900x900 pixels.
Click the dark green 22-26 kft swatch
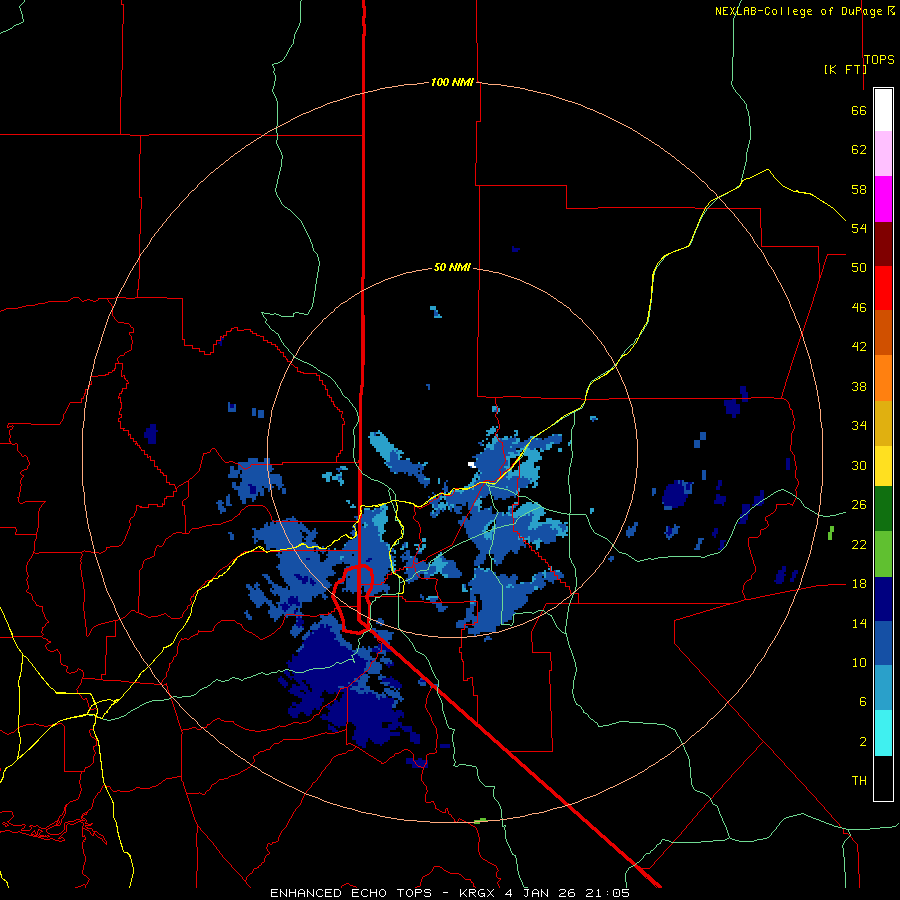(x=883, y=509)
